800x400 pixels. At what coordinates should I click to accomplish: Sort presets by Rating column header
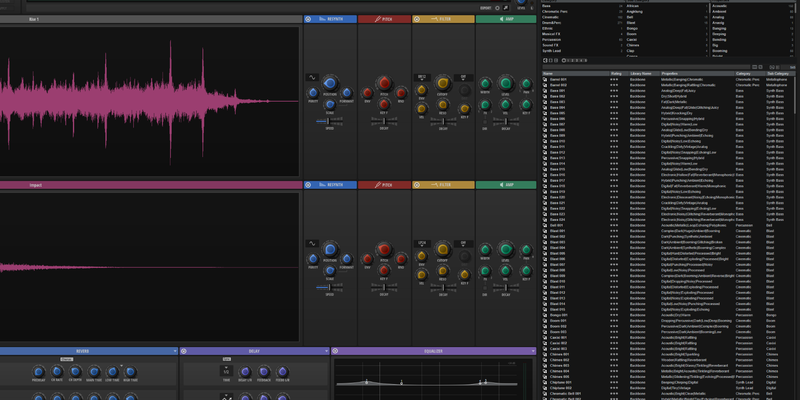click(615, 73)
